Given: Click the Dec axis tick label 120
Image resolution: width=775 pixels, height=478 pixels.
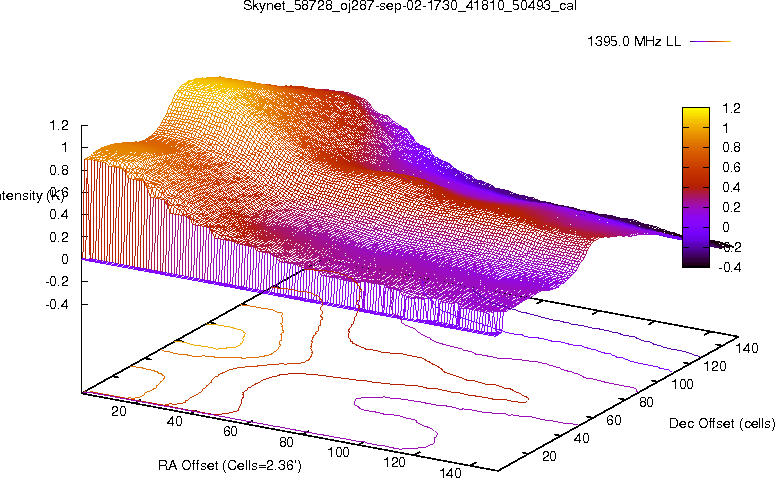Looking at the screenshot, I should tap(715, 366).
